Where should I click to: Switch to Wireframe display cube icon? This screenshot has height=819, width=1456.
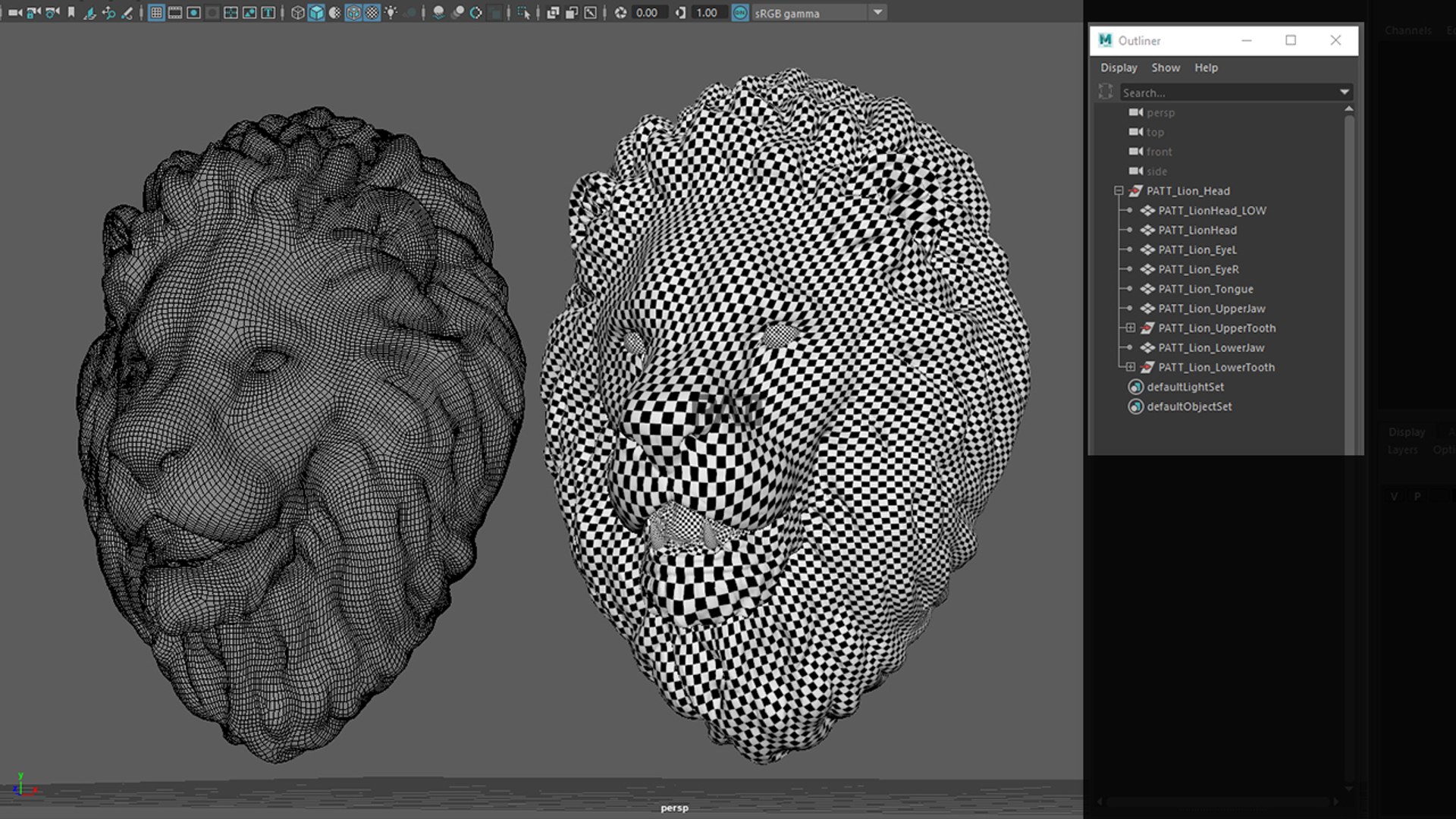click(x=297, y=13)
